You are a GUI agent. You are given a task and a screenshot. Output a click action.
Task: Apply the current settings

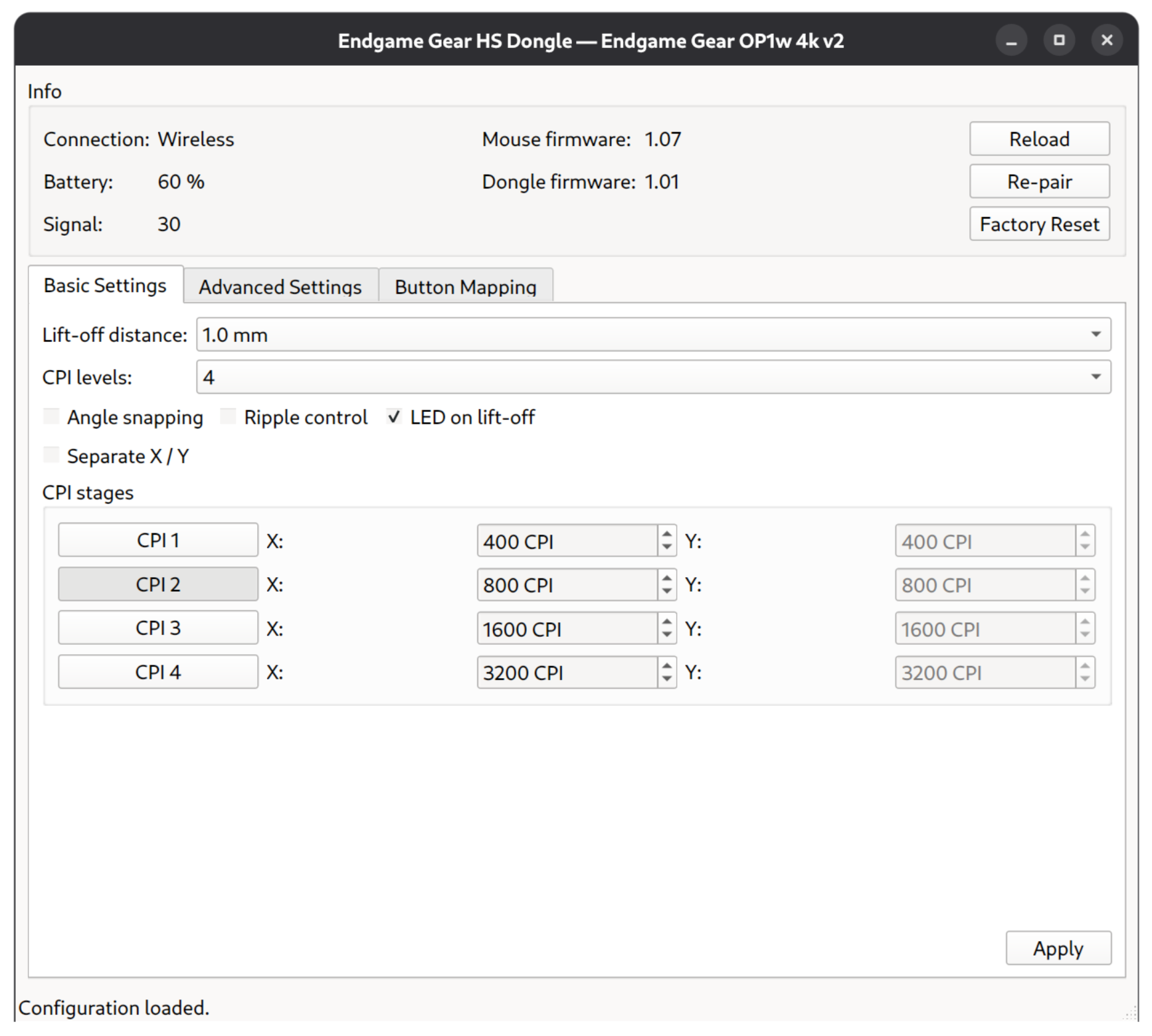(x=1058, y=948)
